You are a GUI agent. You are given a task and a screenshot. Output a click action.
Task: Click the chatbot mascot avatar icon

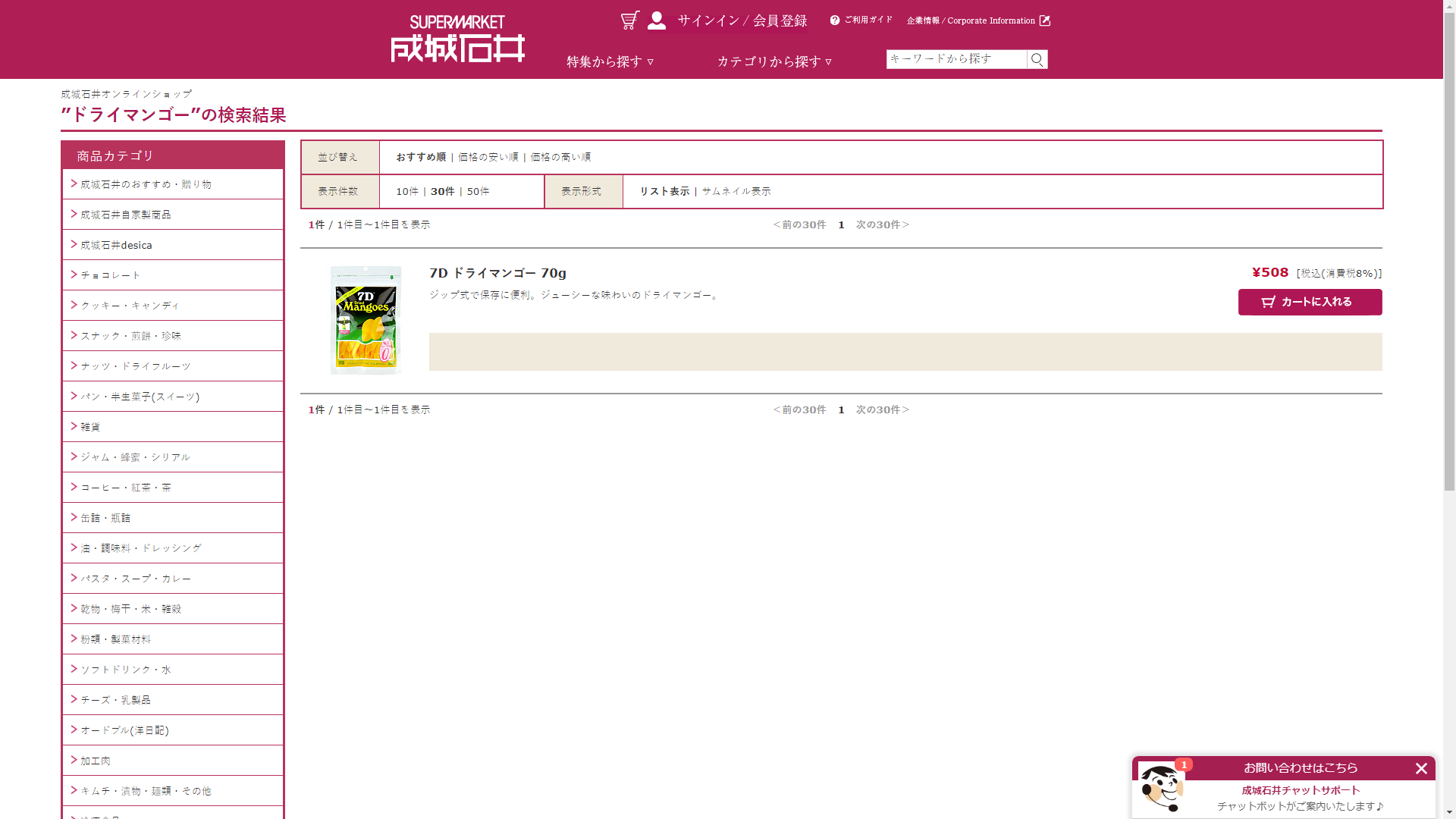[1161, 787]
